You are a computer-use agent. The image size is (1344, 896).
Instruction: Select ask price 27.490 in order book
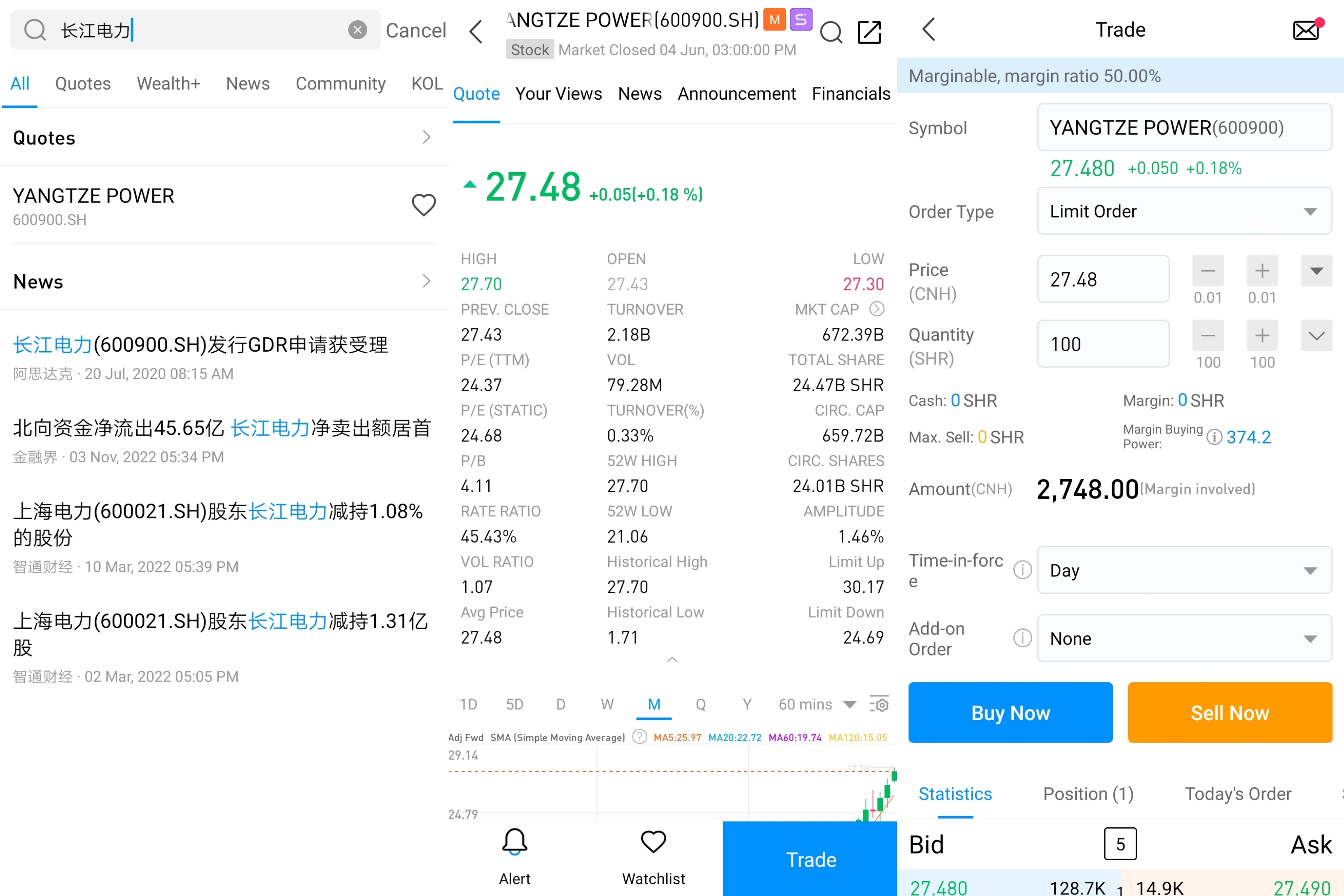(1302, 887)
